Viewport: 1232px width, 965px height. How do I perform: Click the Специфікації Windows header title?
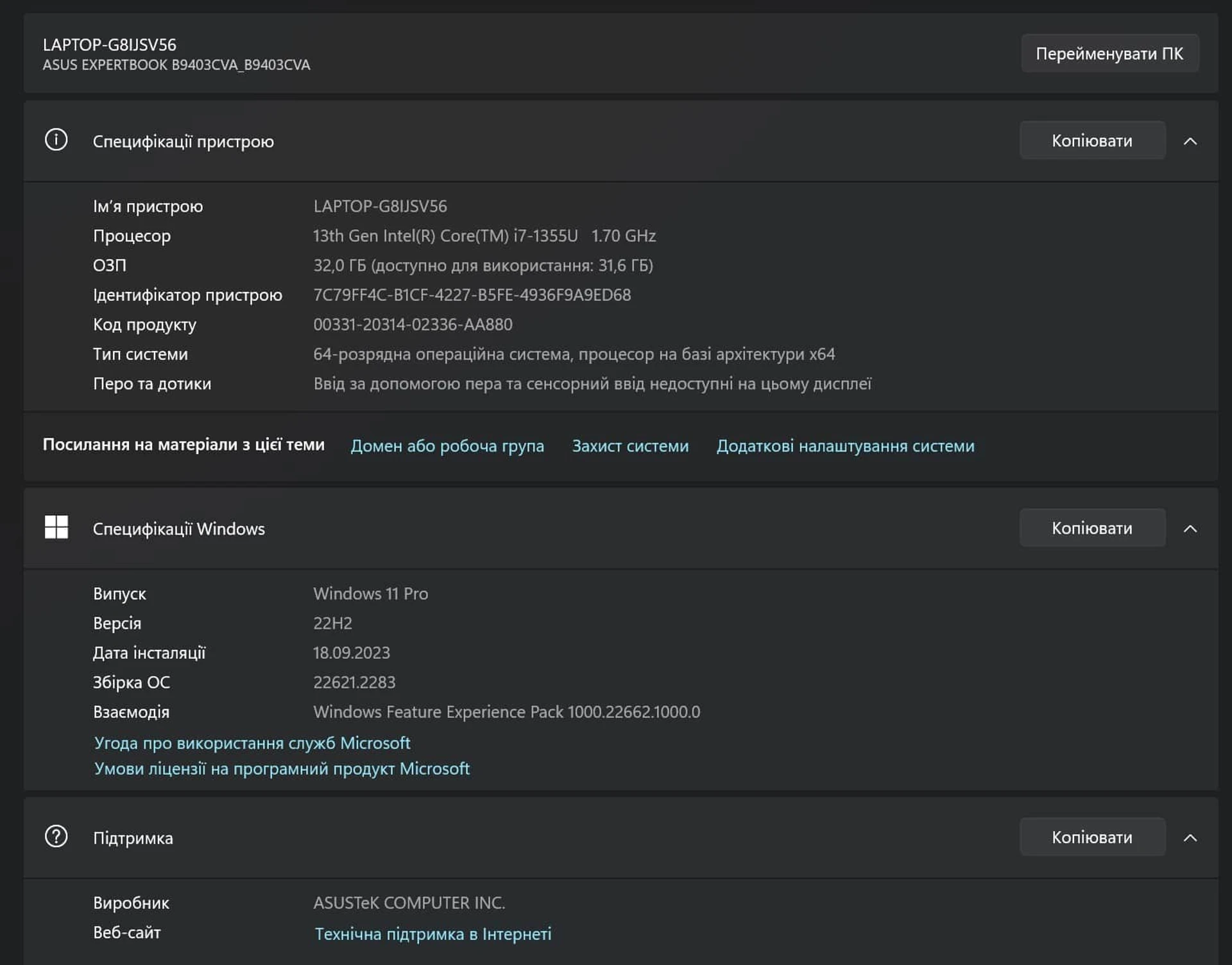179,529
